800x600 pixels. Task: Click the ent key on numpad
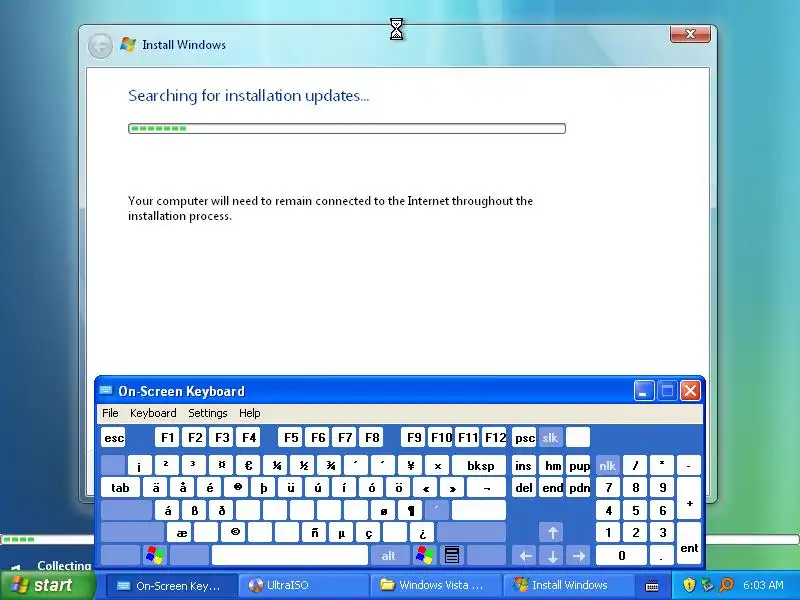pyautogui.click(x=689, y=544)
